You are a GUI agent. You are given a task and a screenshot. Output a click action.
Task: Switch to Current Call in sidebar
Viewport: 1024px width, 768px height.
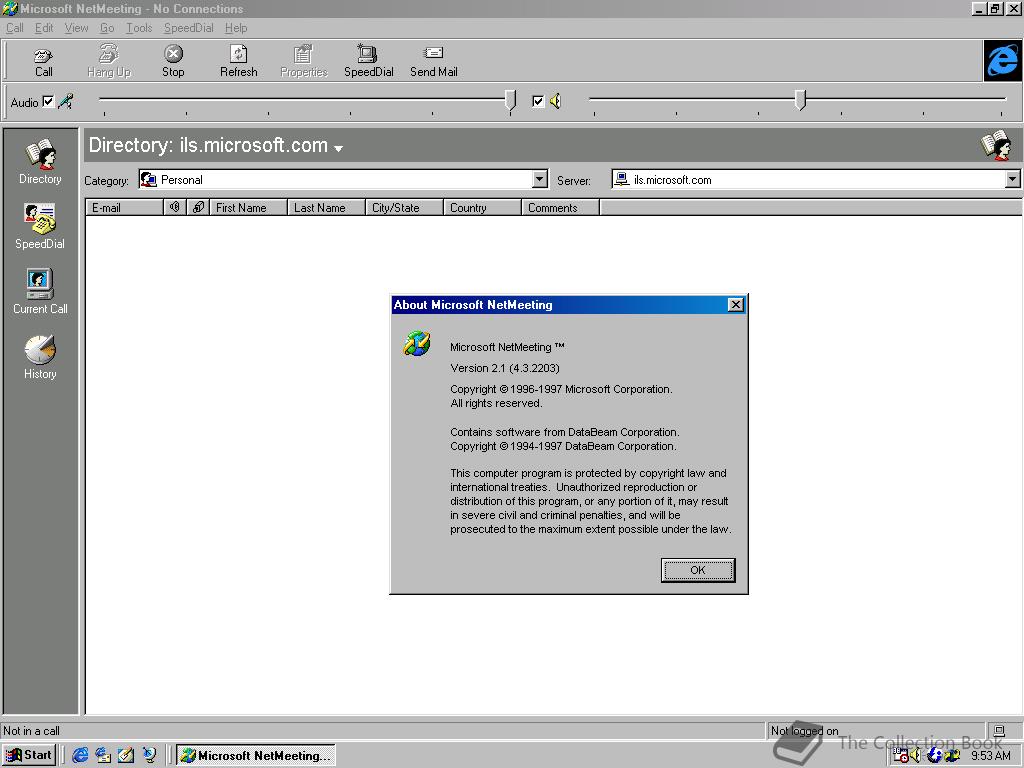(40, 292)
